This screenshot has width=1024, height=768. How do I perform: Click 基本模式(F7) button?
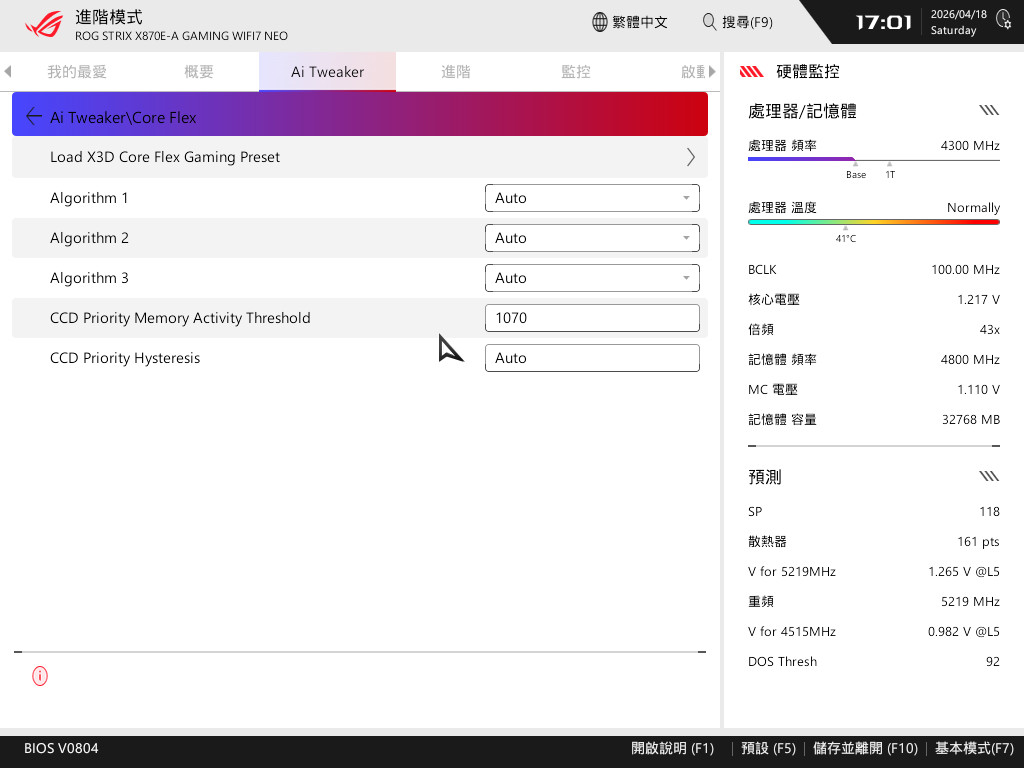(974, 748)
